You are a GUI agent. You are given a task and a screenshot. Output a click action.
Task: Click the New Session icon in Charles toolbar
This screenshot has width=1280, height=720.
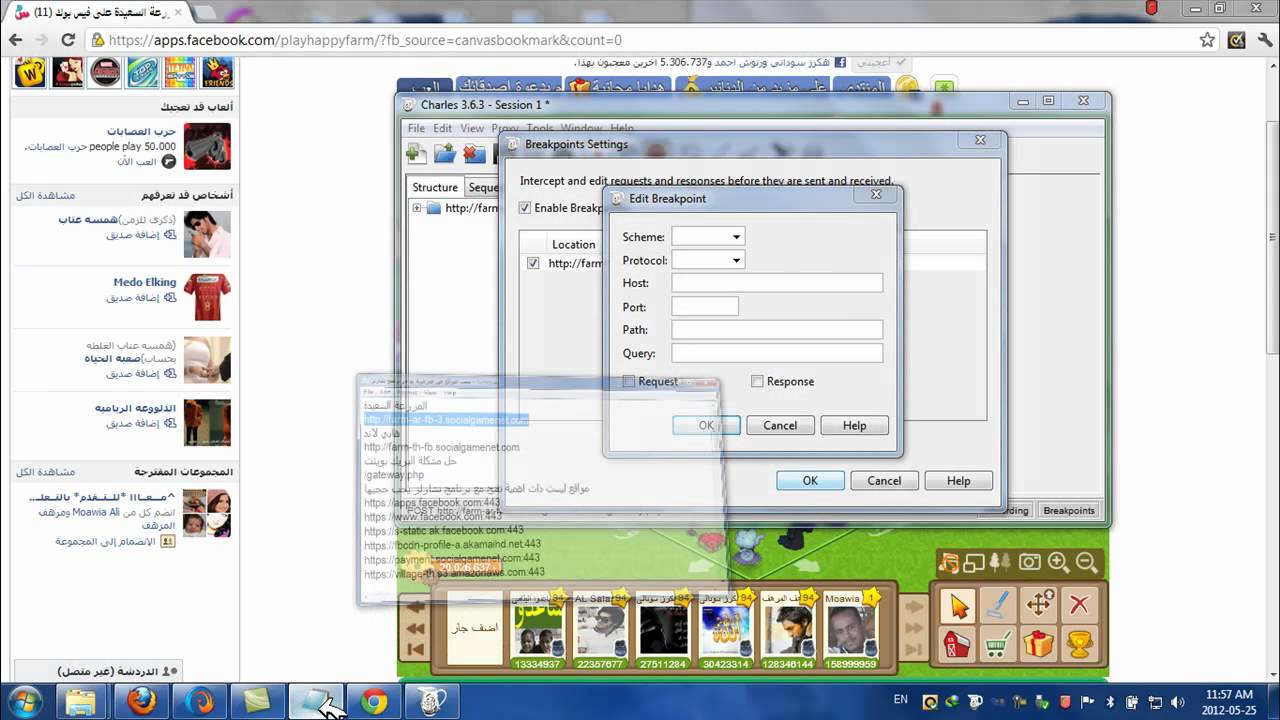(x=417, y=153)
